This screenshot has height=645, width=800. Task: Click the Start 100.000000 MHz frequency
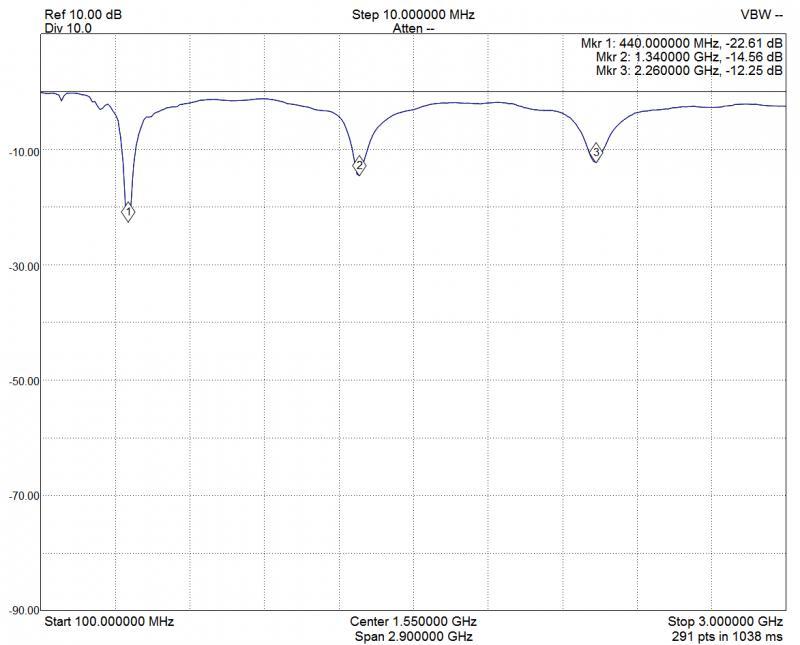109,622
